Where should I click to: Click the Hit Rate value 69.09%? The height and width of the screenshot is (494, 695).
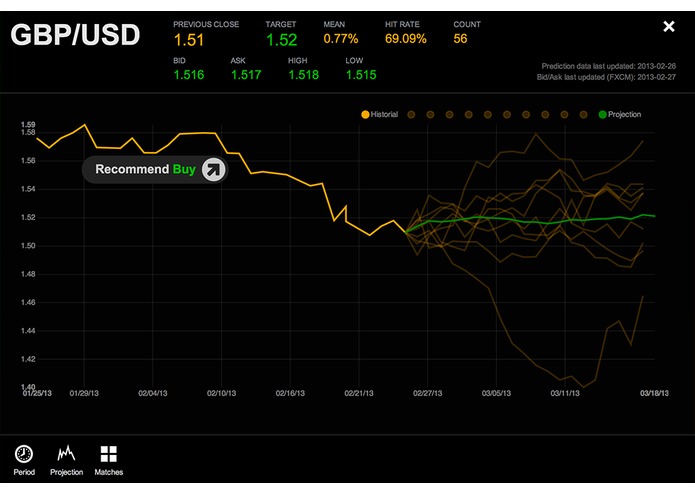click(x=406, y=39)
